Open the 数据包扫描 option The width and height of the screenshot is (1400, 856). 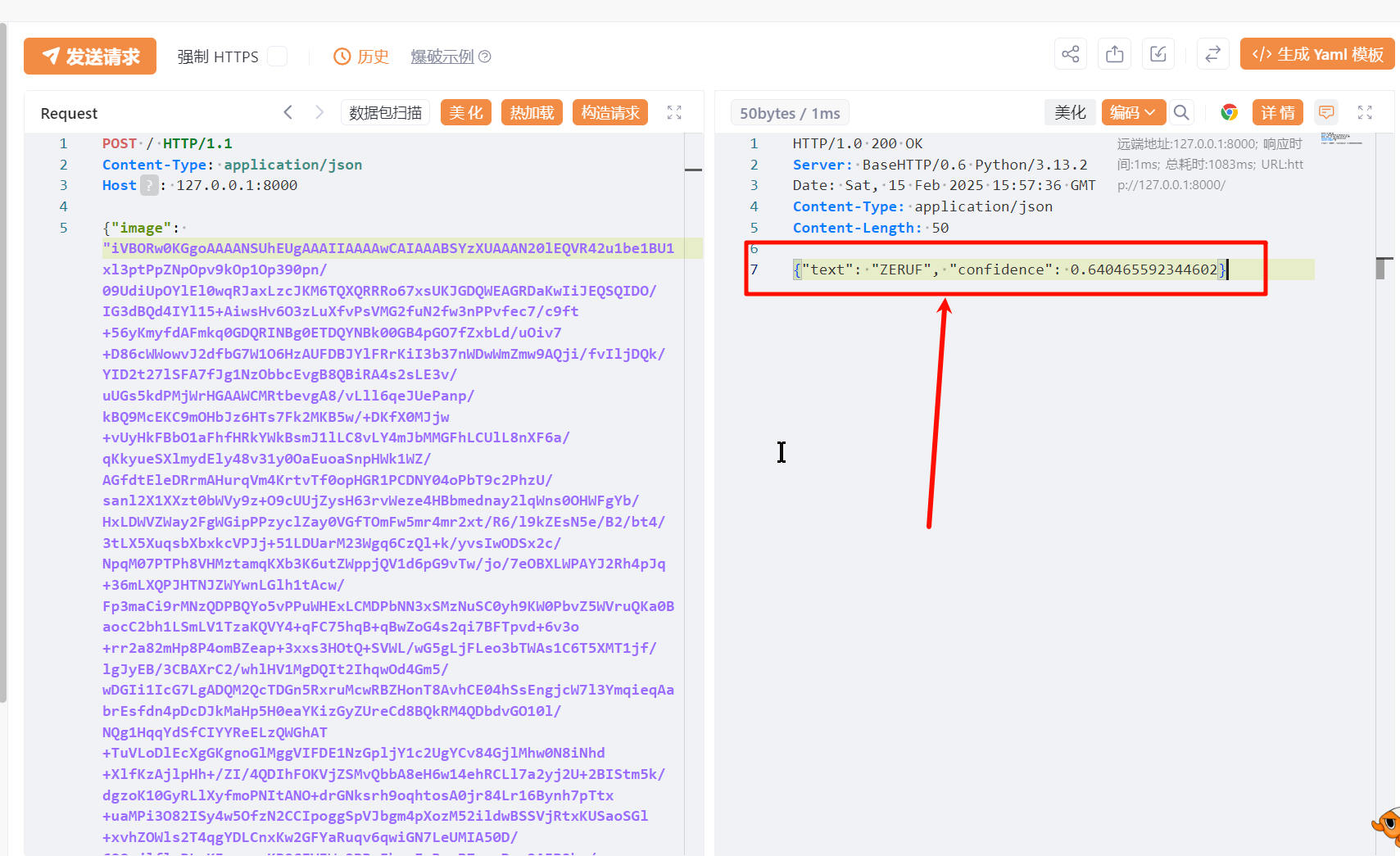tap(385, 113)
